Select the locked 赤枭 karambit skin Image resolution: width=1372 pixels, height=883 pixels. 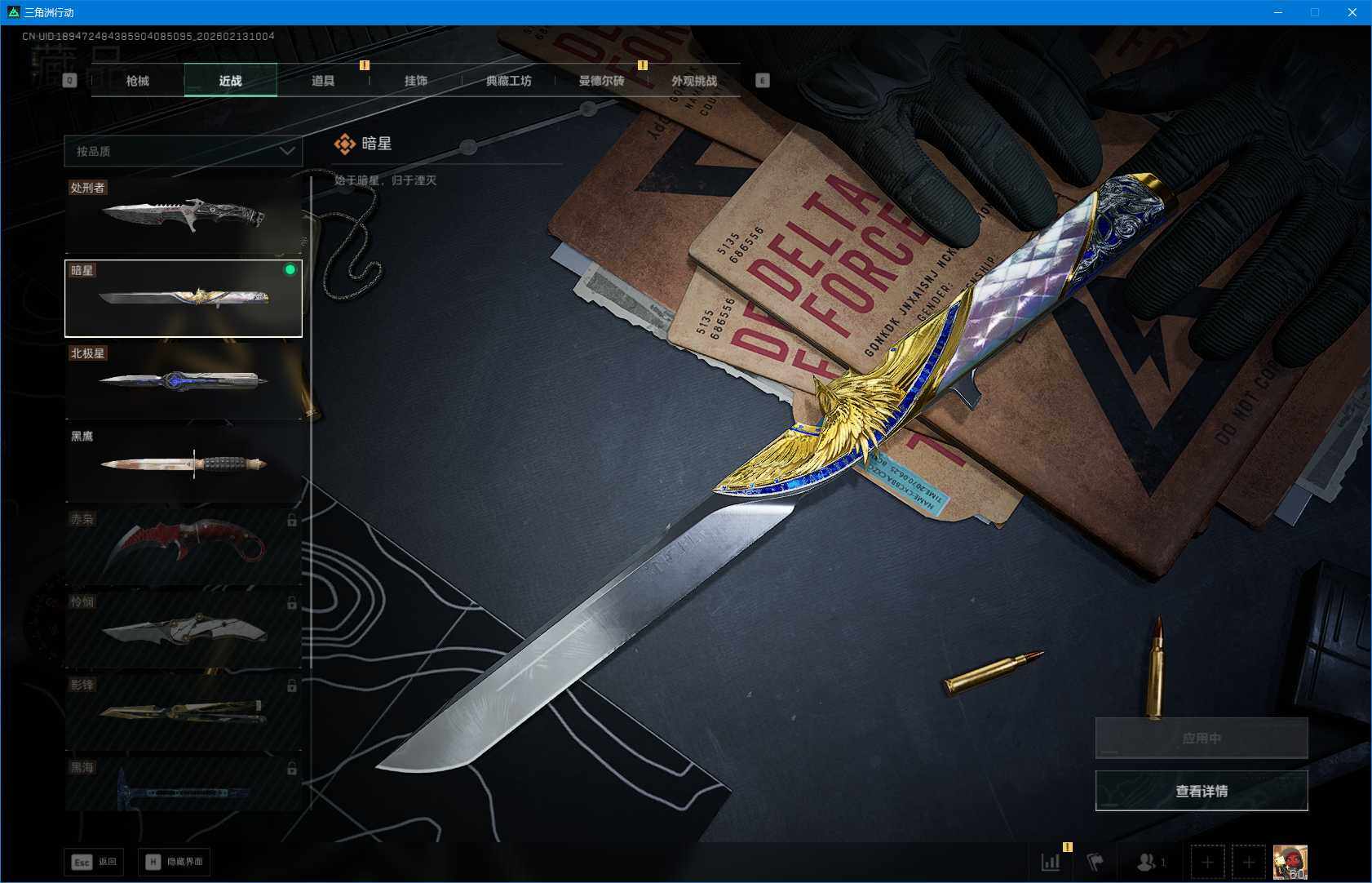pos(184,547)
